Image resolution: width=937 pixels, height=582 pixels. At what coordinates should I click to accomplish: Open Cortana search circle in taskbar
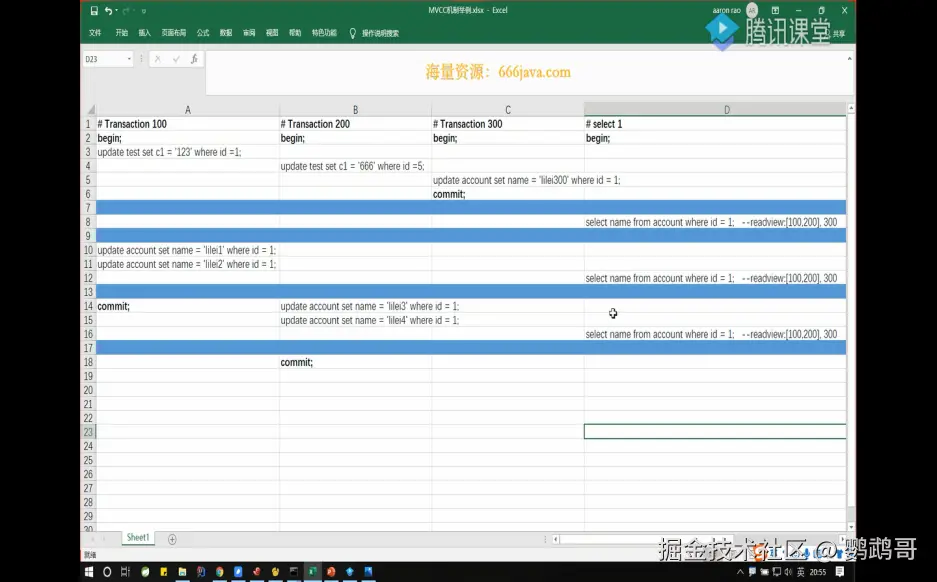tap(107, 572)
